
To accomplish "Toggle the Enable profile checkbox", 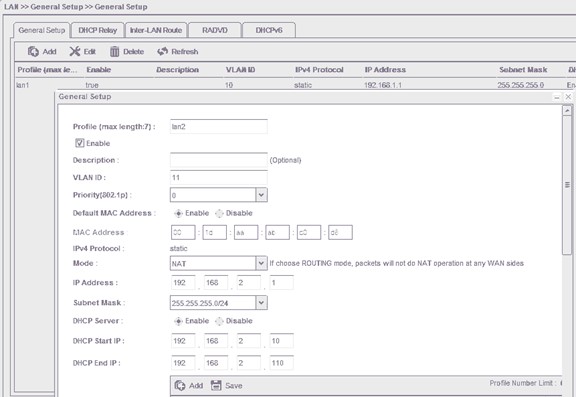I will pyautogui.click(x=80, y=143).
